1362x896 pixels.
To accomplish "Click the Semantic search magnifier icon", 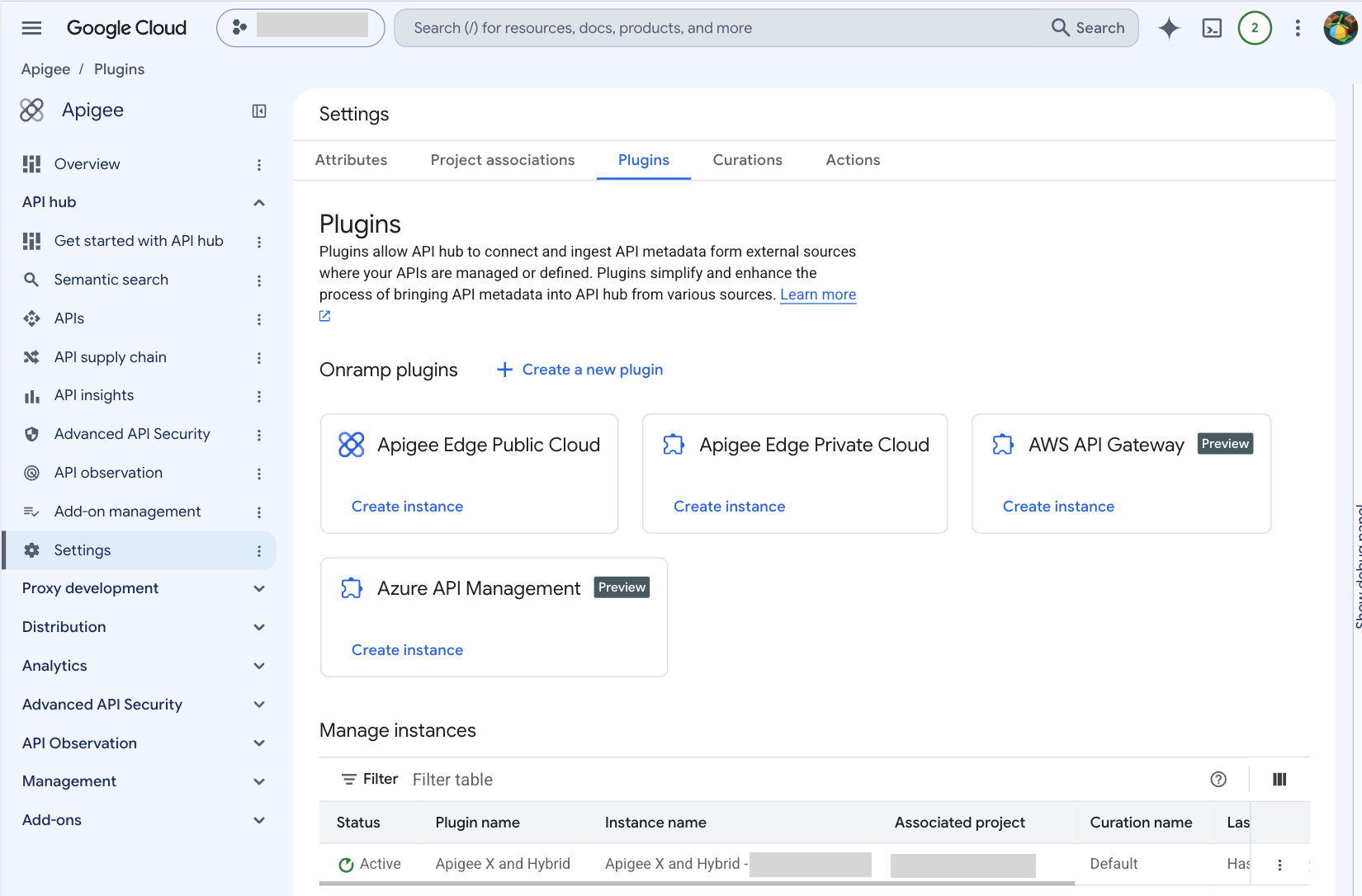I will (31, 280).
